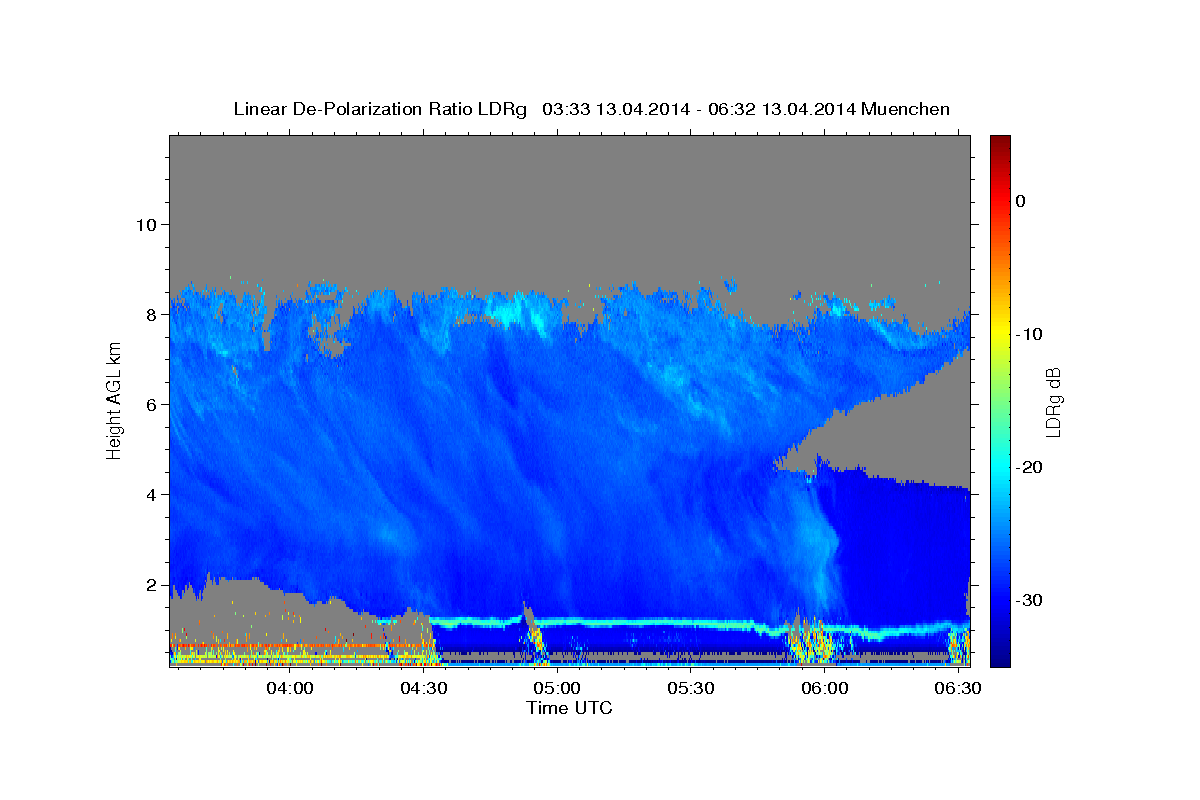Click the colorbar tick label '-20'
1200x800 pixels.
[x=1030, y=467]
